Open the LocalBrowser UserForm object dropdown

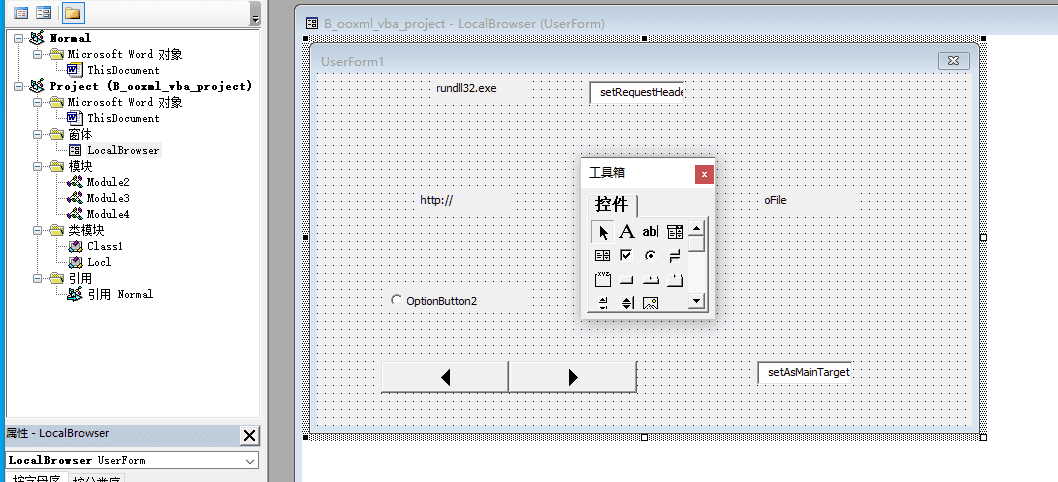click(250, 461)
